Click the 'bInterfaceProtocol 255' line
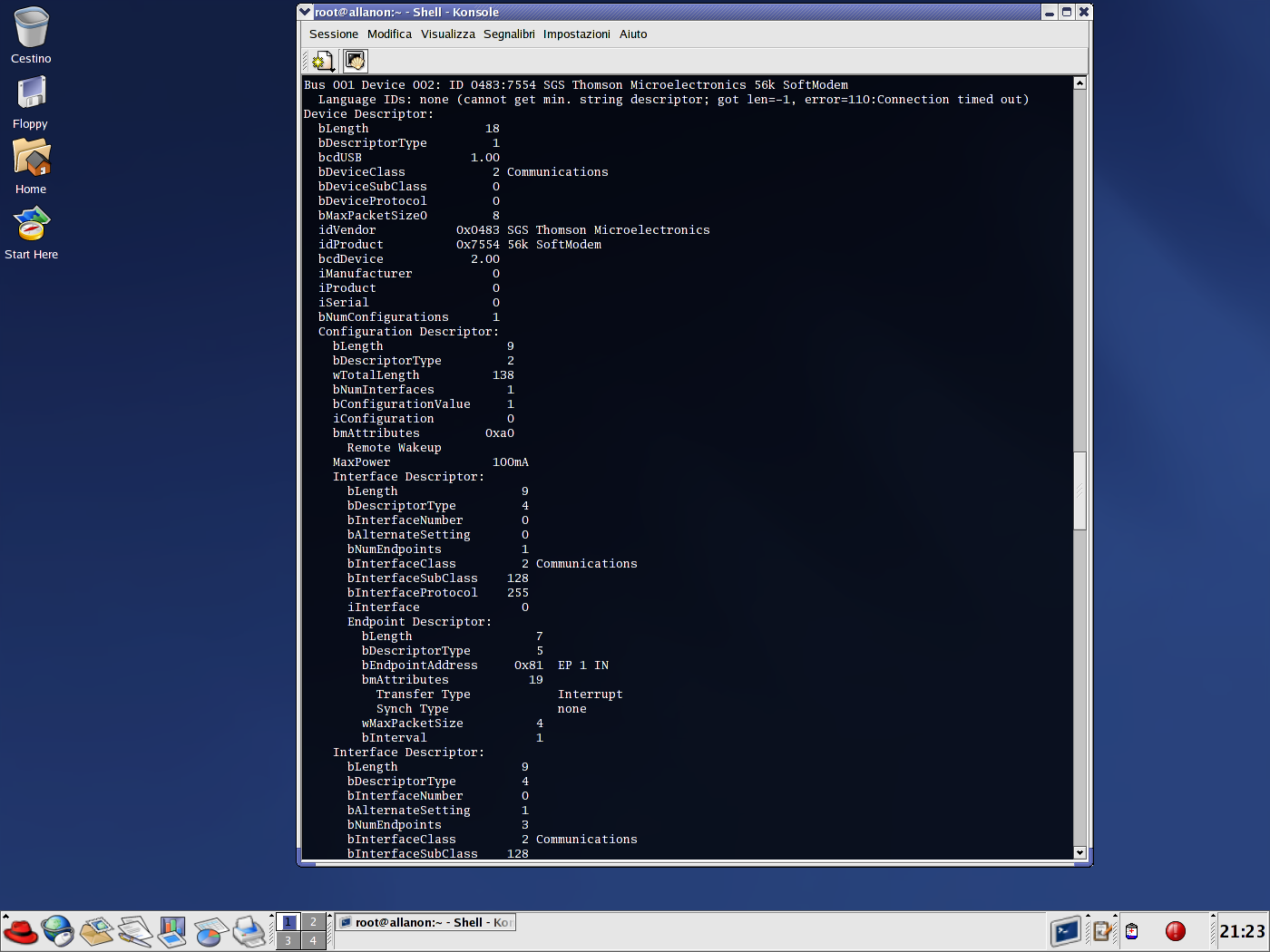Image resolution: width=1270 pixels, height=952 pixels. point(438,593)
